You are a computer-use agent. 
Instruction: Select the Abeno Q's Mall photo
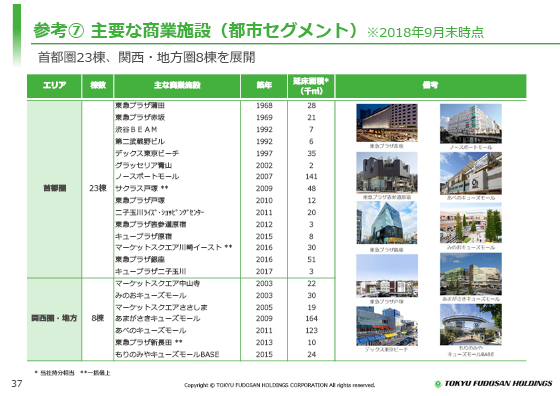tap(471, 173)
